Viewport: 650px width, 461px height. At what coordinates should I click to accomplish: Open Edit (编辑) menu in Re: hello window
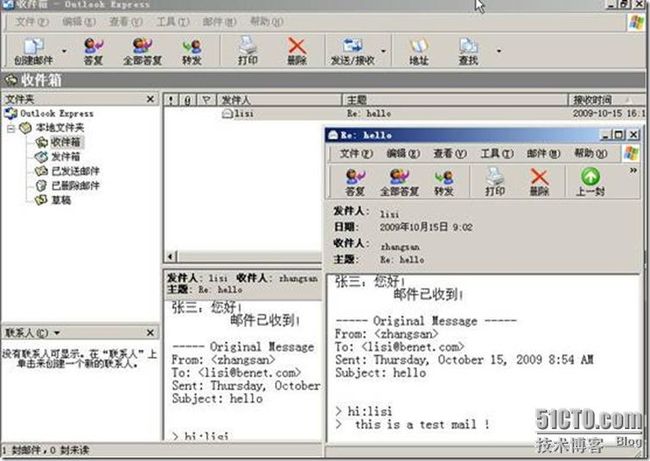tap(403, 154)
